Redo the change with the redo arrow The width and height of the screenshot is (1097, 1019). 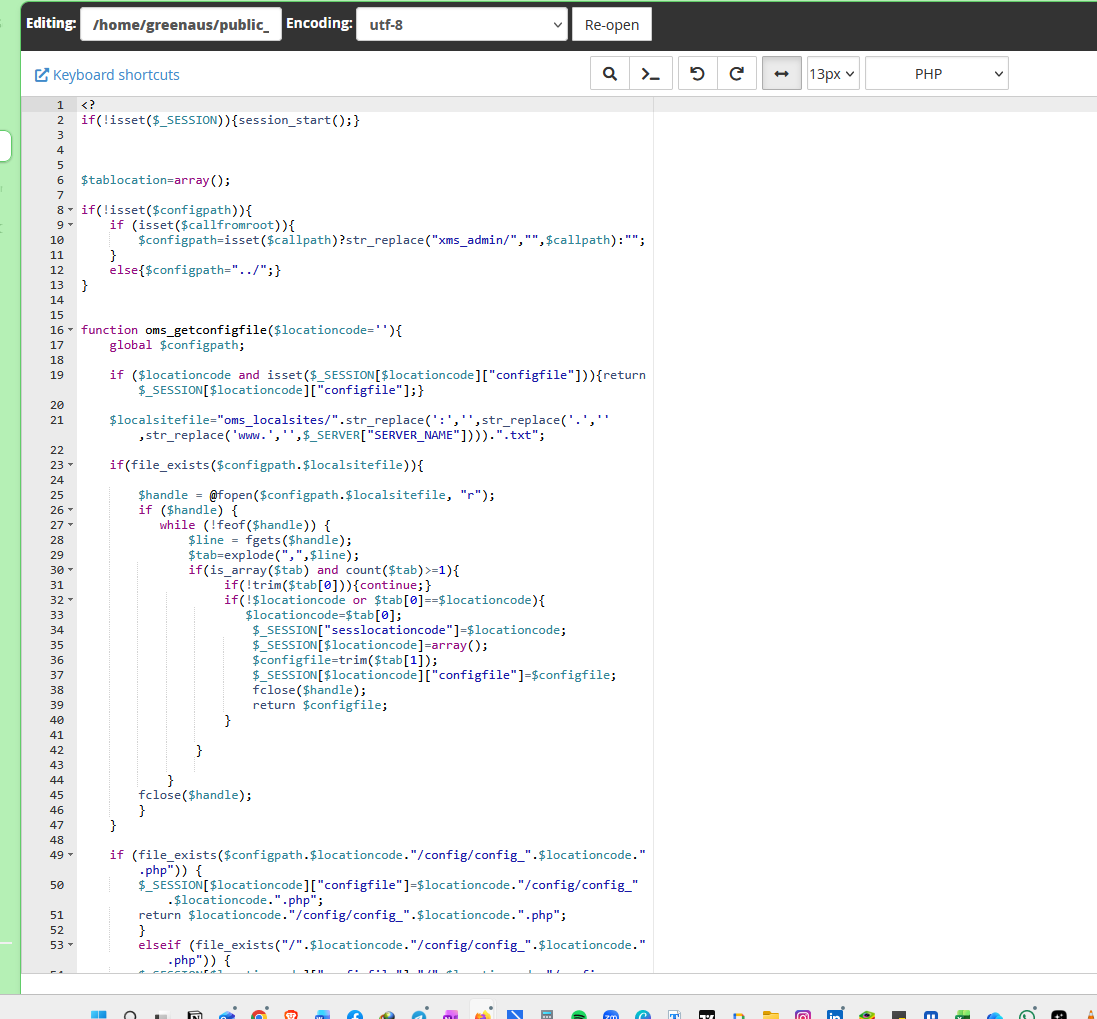pyautogui.click(x=737, y=74)
